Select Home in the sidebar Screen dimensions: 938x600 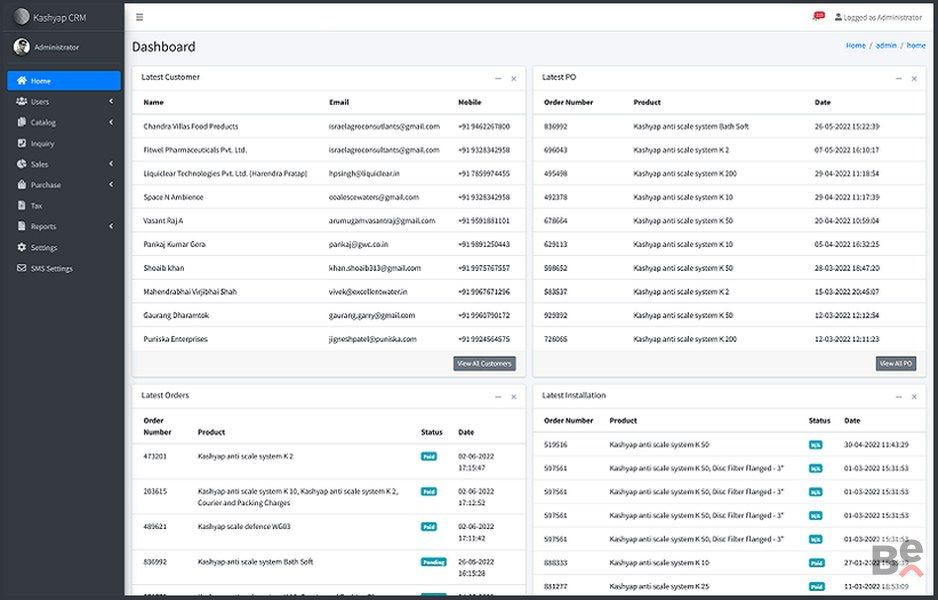point(63,81)
